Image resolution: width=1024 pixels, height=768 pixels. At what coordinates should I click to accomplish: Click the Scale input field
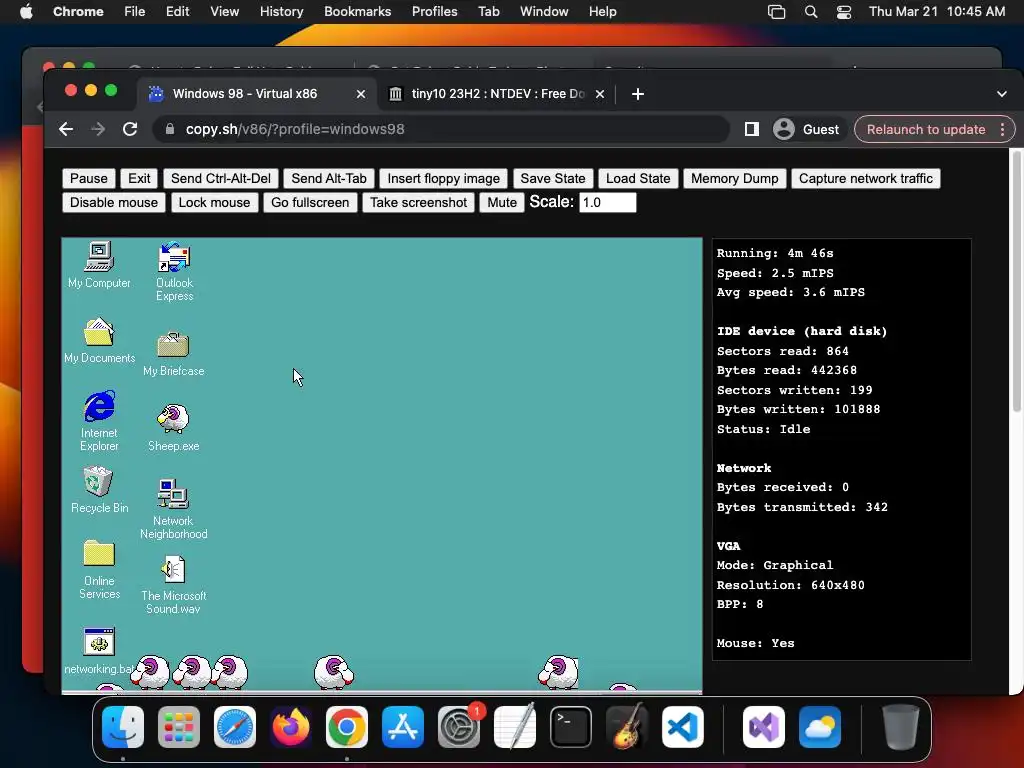click(x=607, y=202)
